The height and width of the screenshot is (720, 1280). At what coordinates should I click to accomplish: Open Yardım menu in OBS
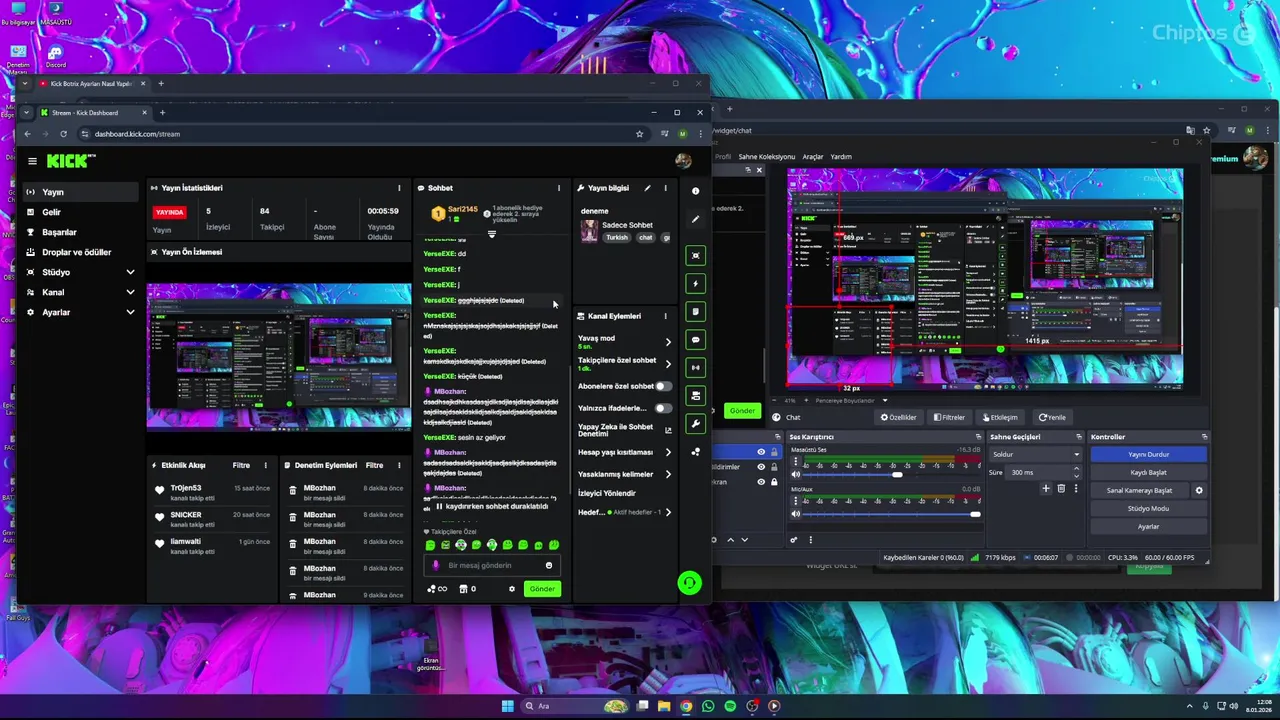point(841,157)
